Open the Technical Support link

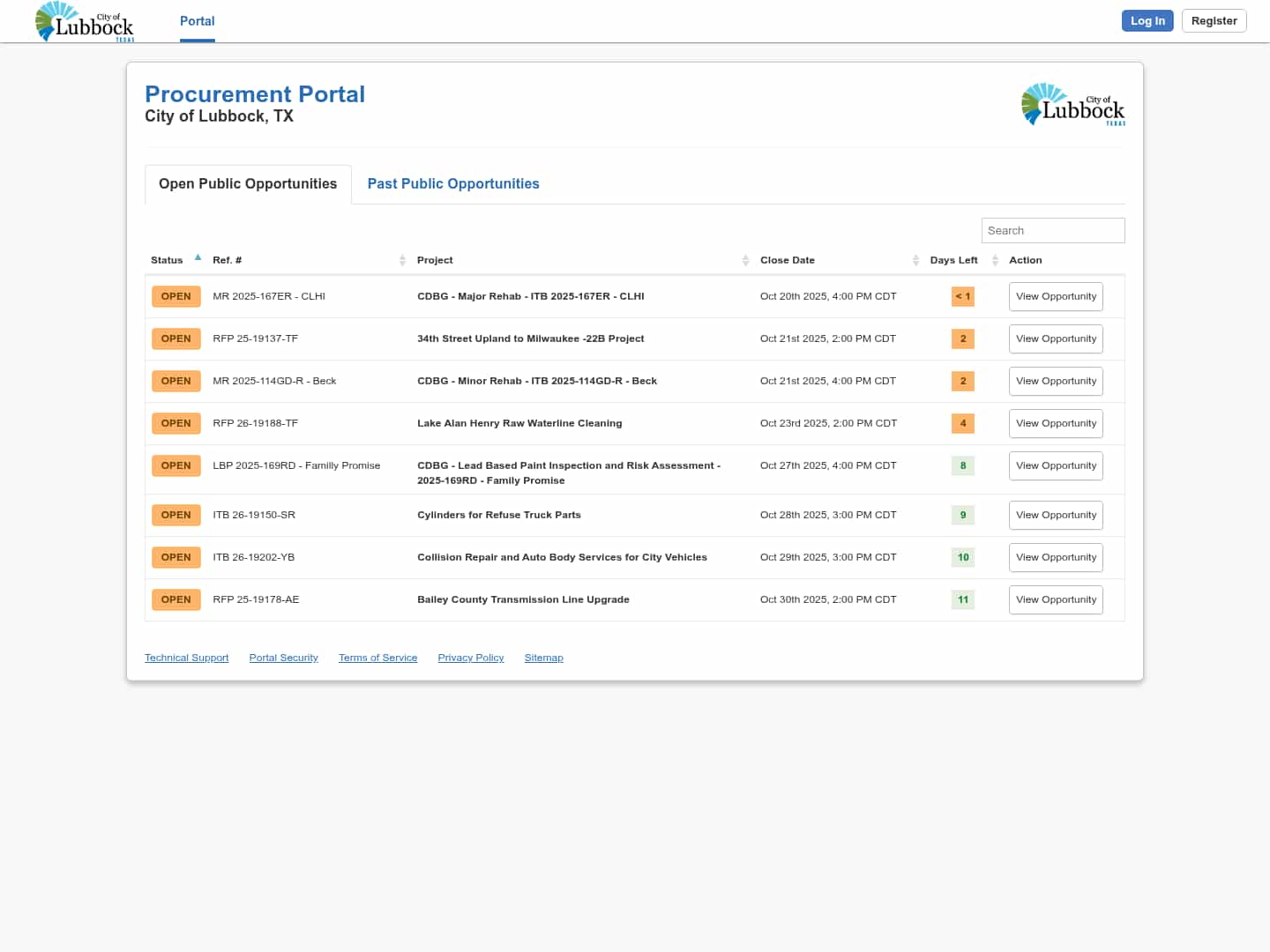pyautogui.click(x=186, y=658)
